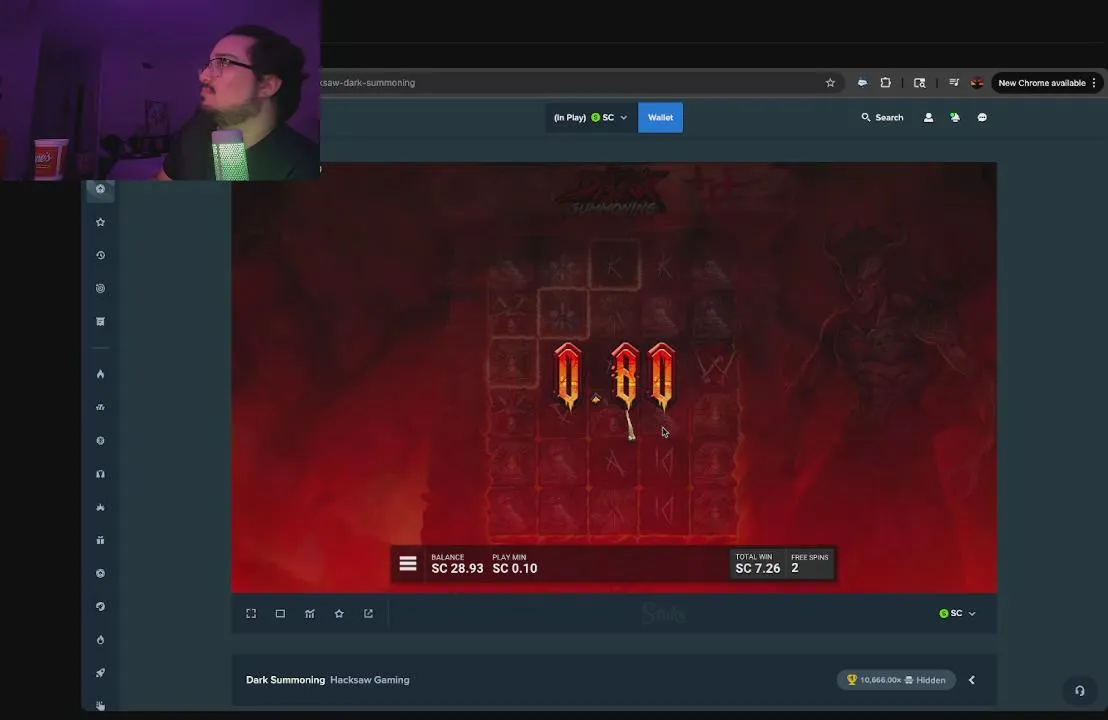
Task: Open the user account icon
Action: click(x=929, y=117)
